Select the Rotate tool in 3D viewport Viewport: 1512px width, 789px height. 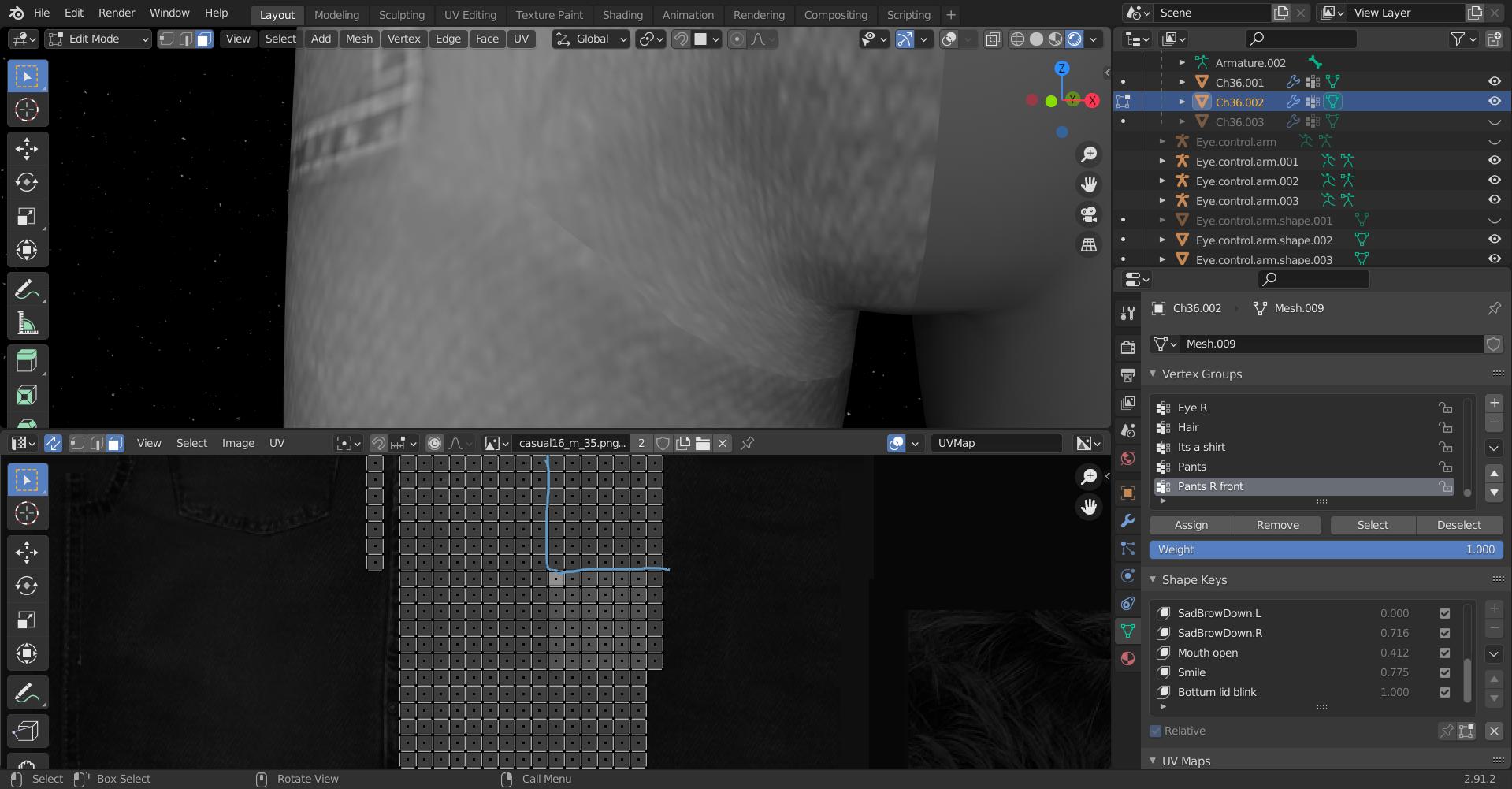pyautogui.click(x=27, y=182)
